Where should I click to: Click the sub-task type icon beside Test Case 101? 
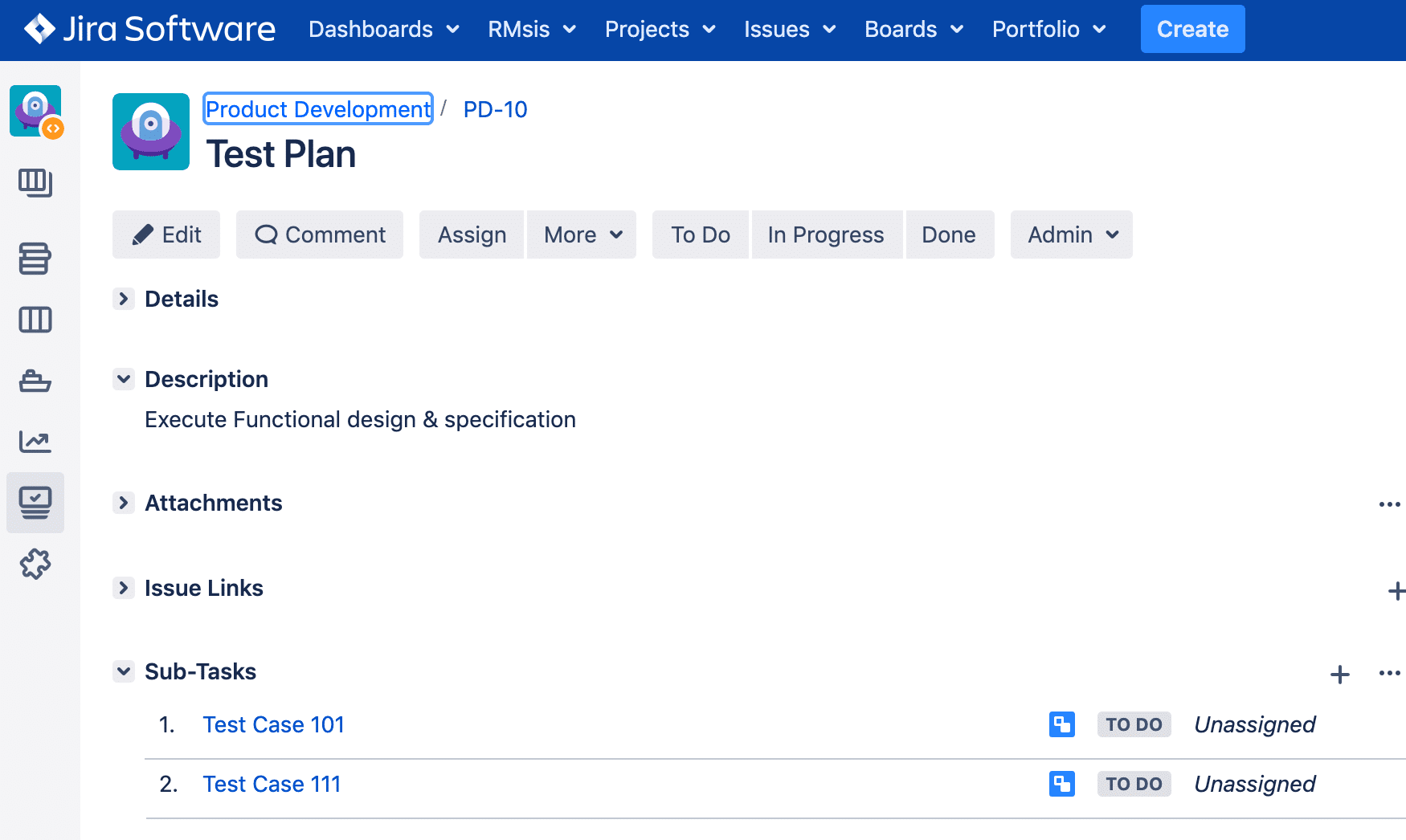tap(1061, 724)
